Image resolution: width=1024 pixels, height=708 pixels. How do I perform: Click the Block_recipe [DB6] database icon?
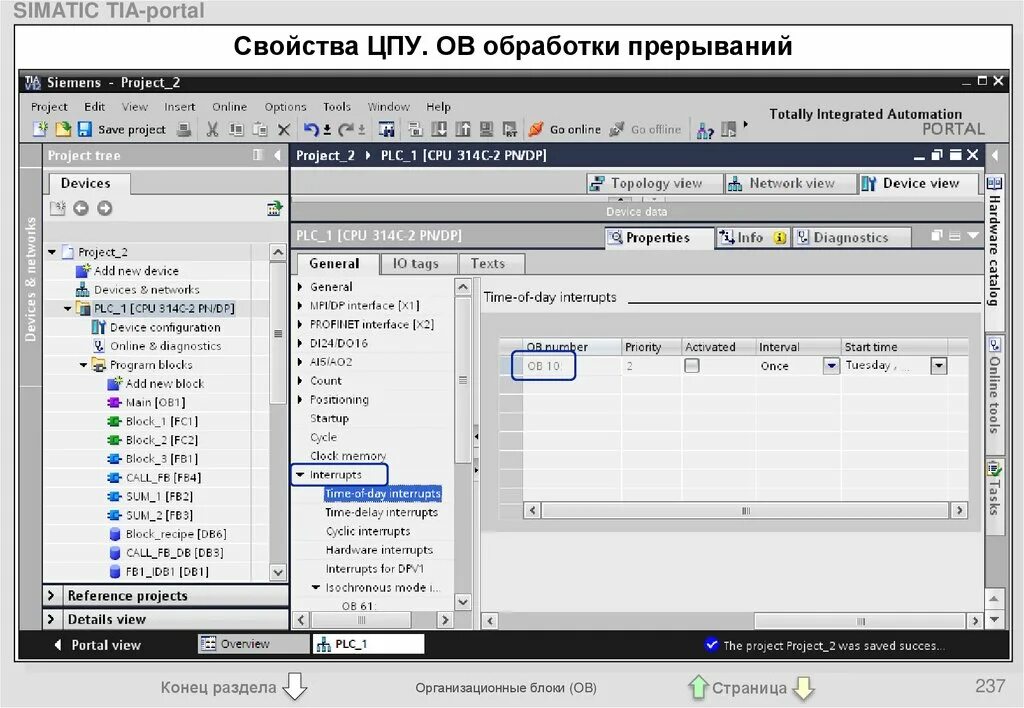[x=114, y=534]
